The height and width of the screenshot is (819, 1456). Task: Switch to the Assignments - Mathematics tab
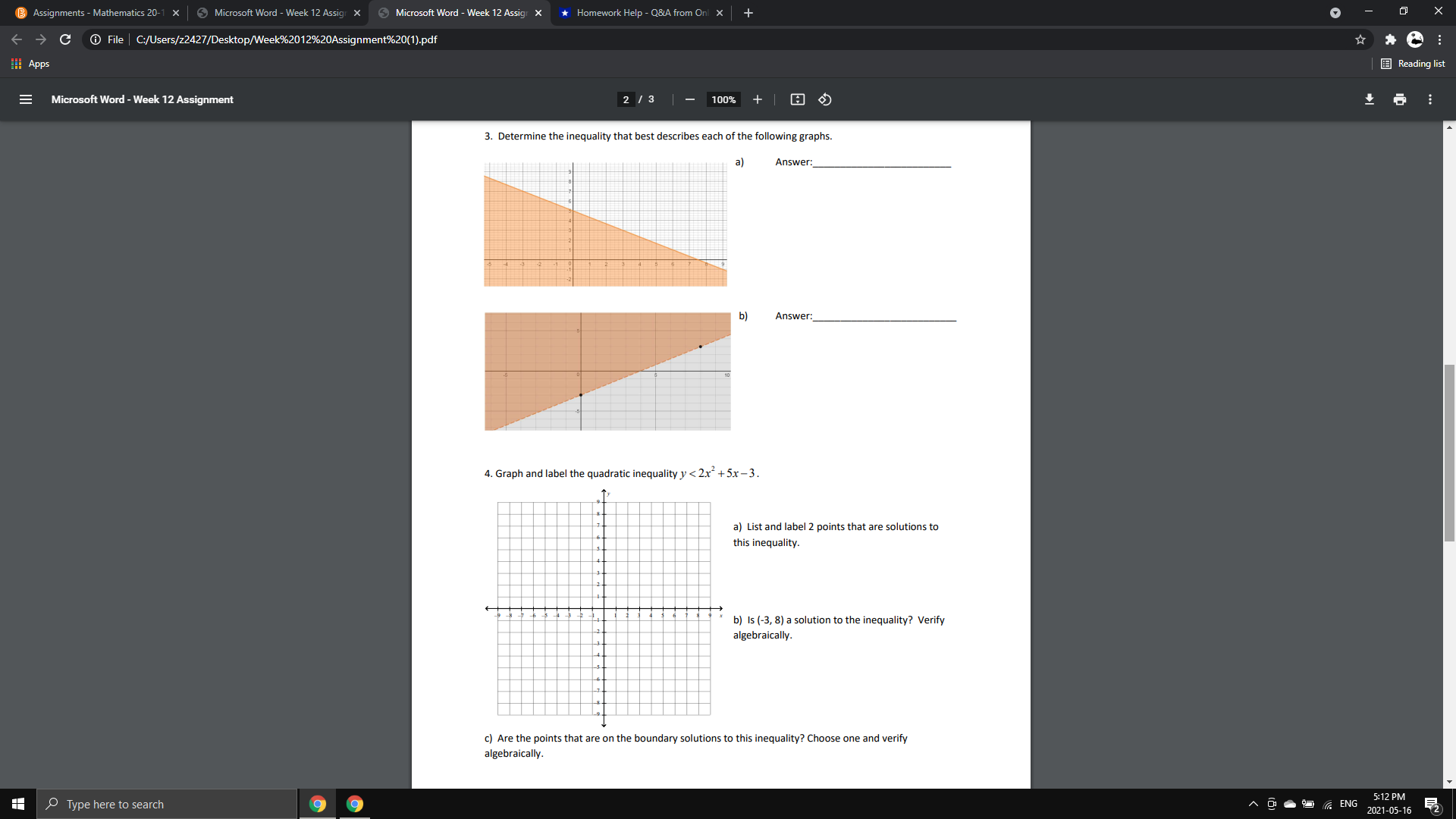point(91,12)
